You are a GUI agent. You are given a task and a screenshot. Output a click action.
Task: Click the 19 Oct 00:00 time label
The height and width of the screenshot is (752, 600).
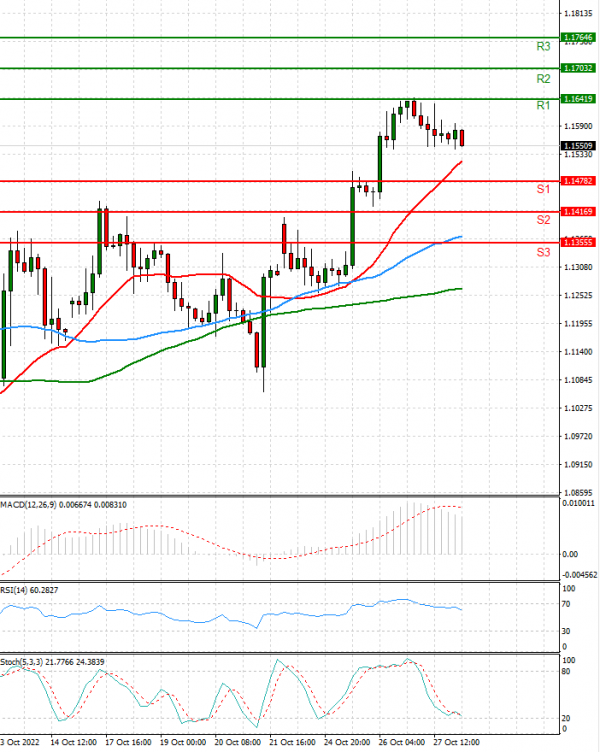[x=183, y=742]
